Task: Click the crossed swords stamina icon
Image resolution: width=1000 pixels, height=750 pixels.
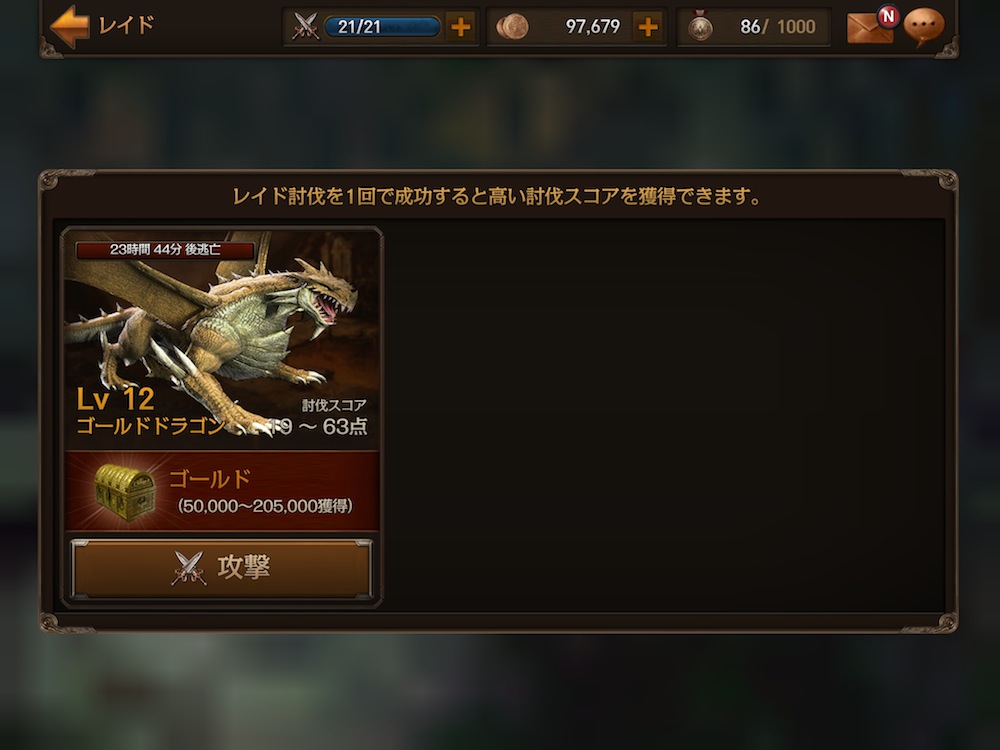Action: click(x=305, y=27)
